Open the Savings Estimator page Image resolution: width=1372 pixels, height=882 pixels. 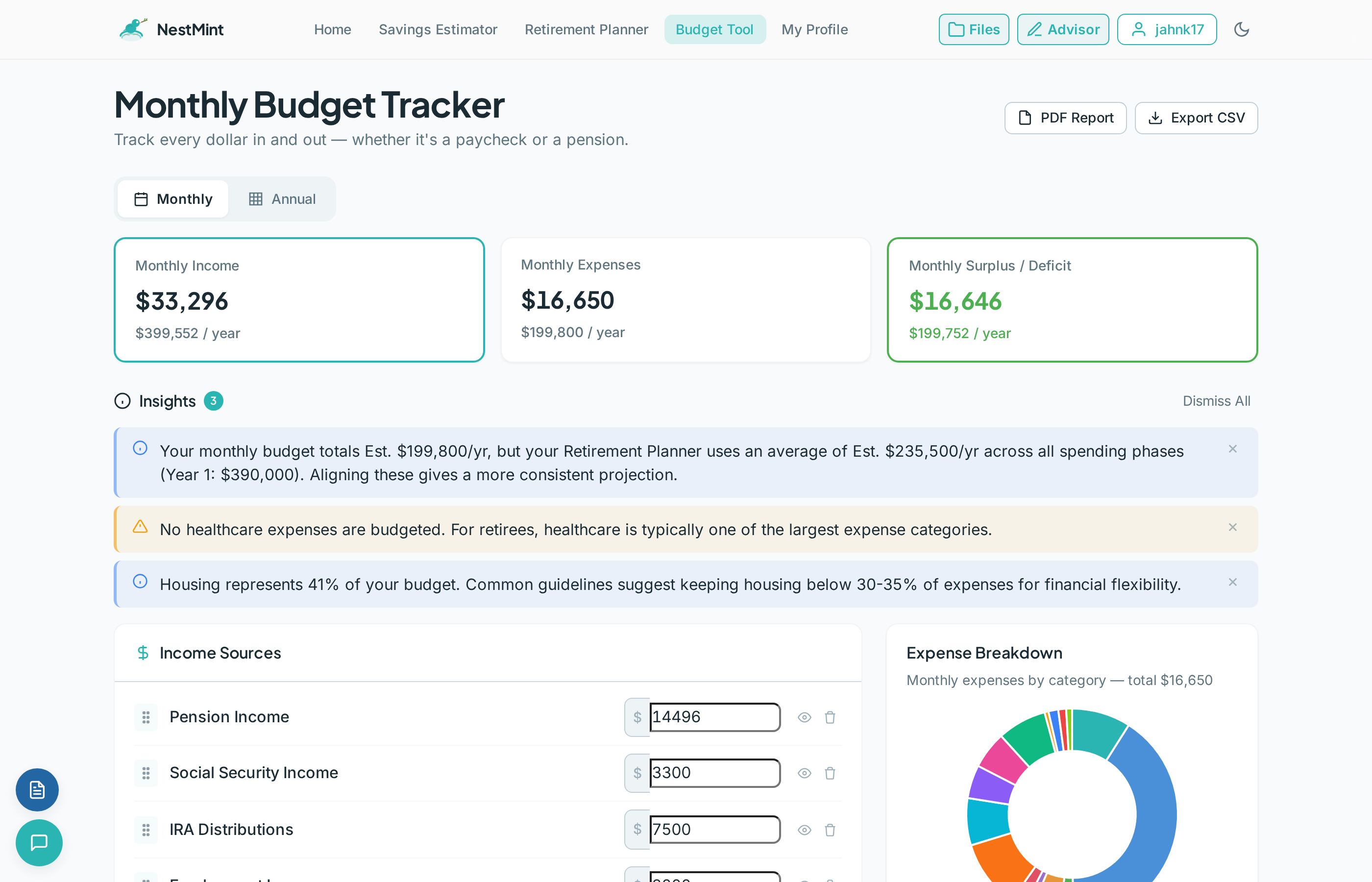pos(438,29)
